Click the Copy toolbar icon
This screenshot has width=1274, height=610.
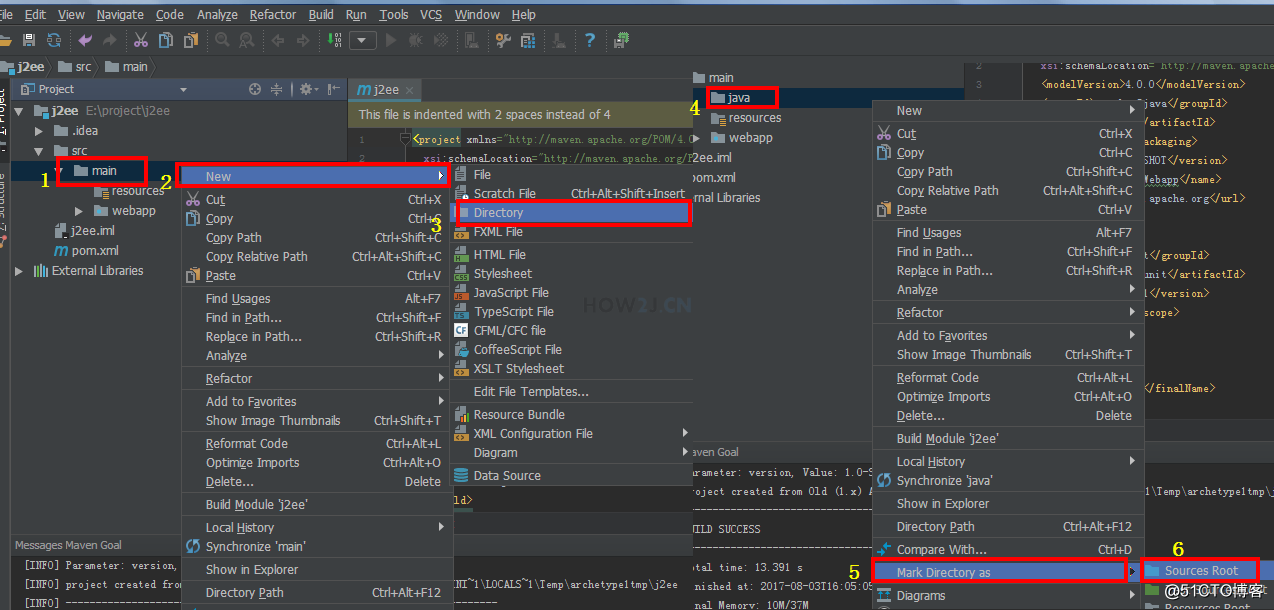click(165, 40)
